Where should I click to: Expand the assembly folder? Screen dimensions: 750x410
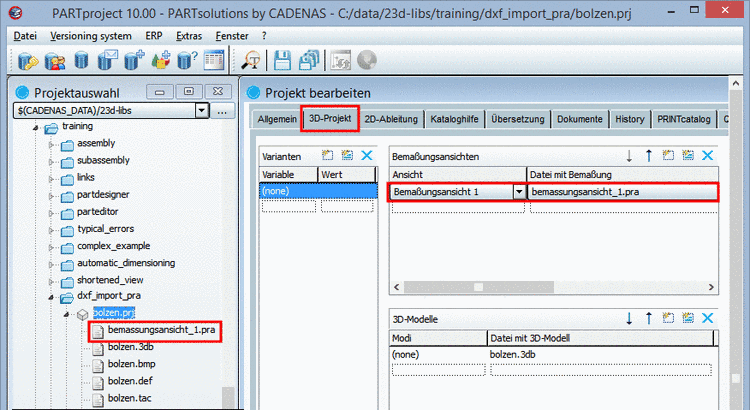click(51, 144)
